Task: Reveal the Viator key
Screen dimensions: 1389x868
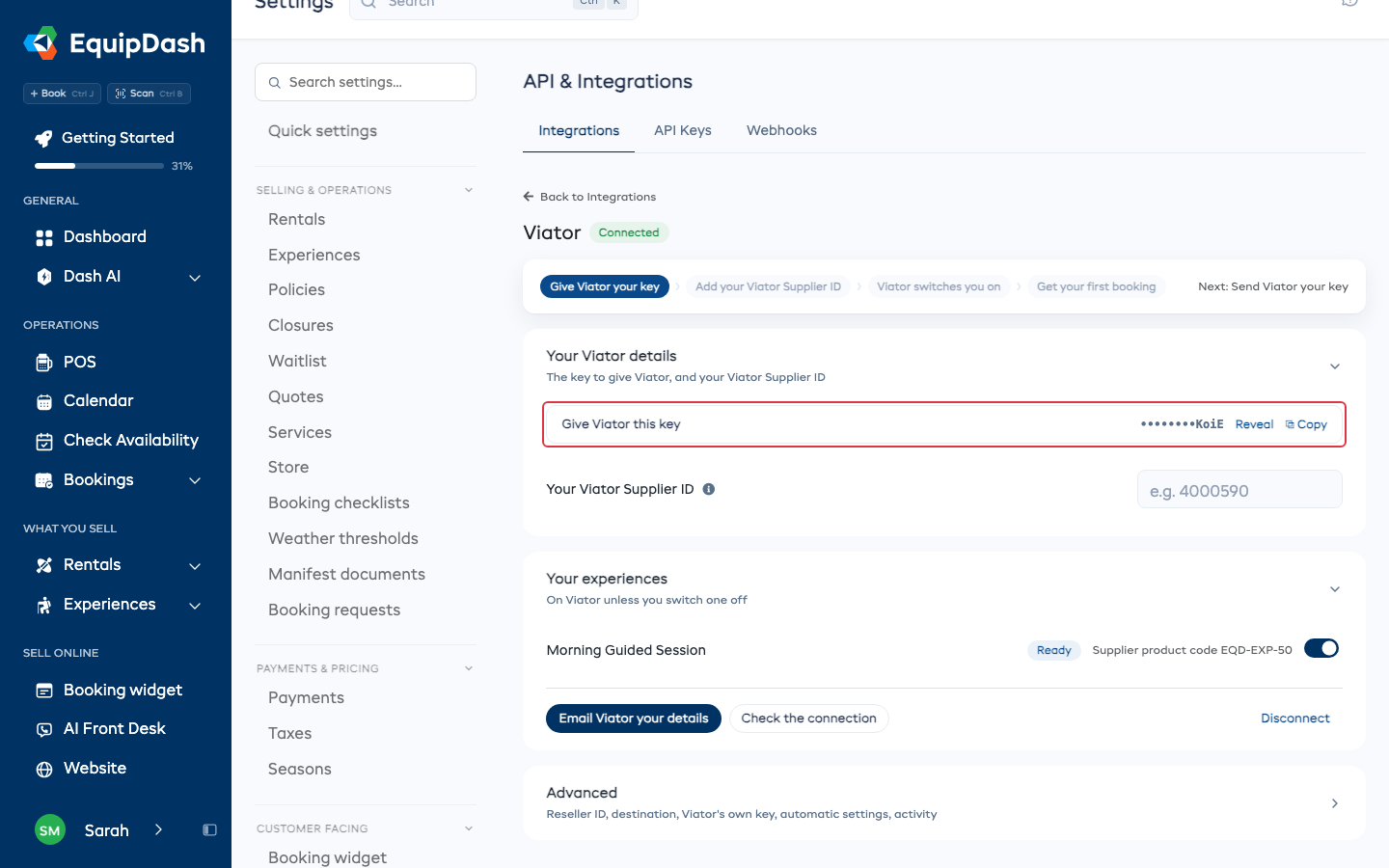Action: [x=1254, y=424]
